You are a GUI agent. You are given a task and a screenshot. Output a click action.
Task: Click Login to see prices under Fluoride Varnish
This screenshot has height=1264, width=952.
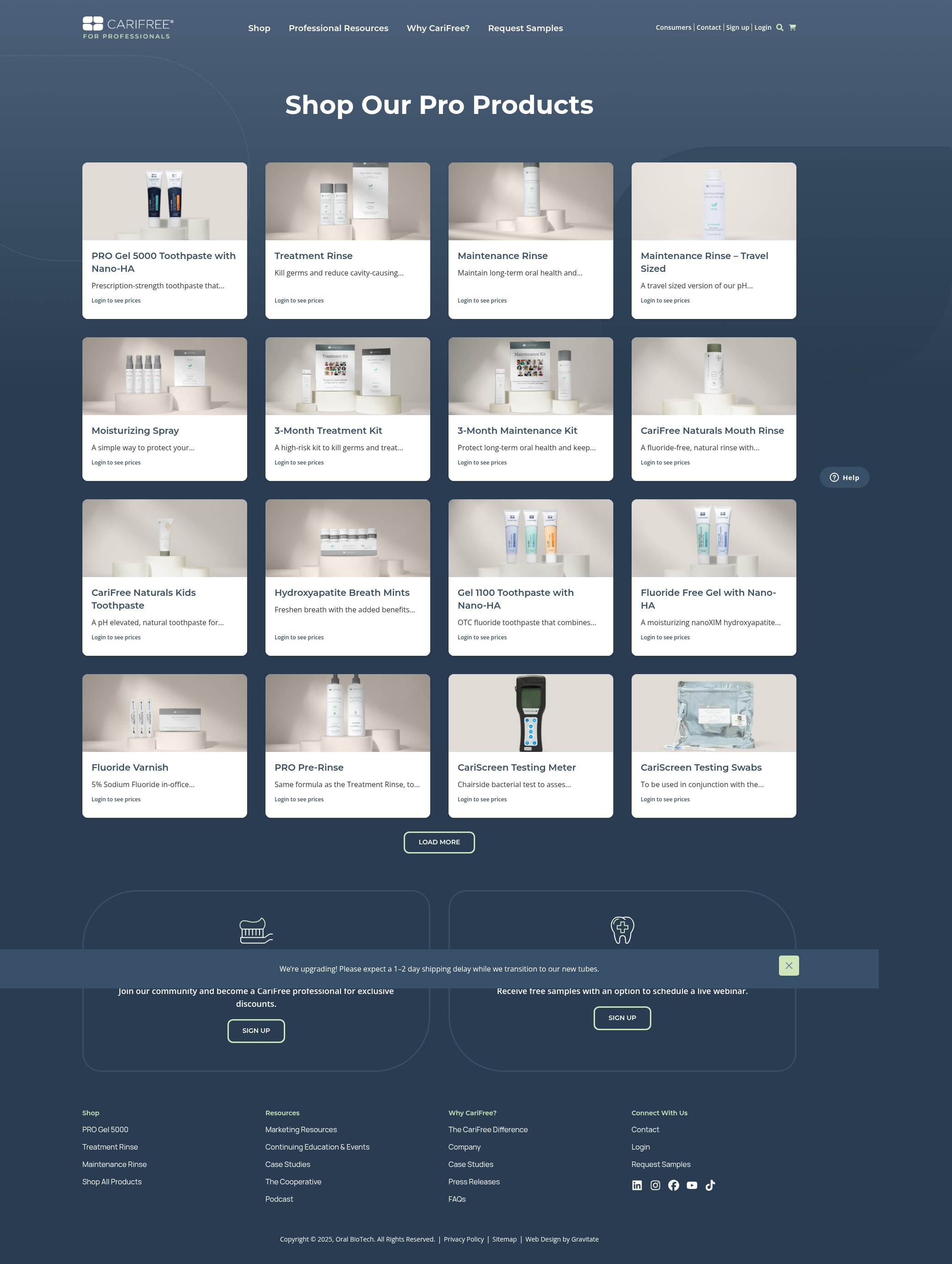point(116,799)
